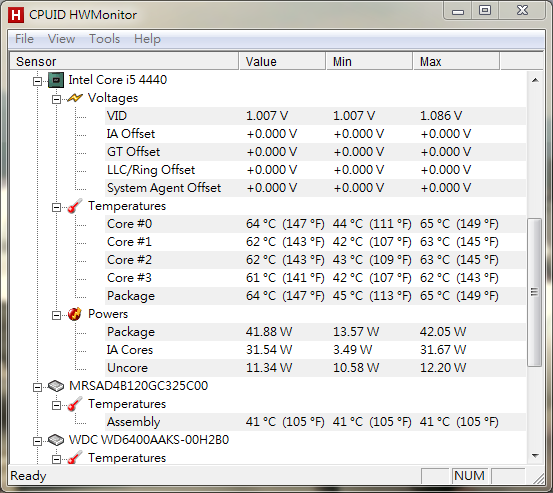Click the Powers flame icon
553x493 pixels.
[75, 314]
